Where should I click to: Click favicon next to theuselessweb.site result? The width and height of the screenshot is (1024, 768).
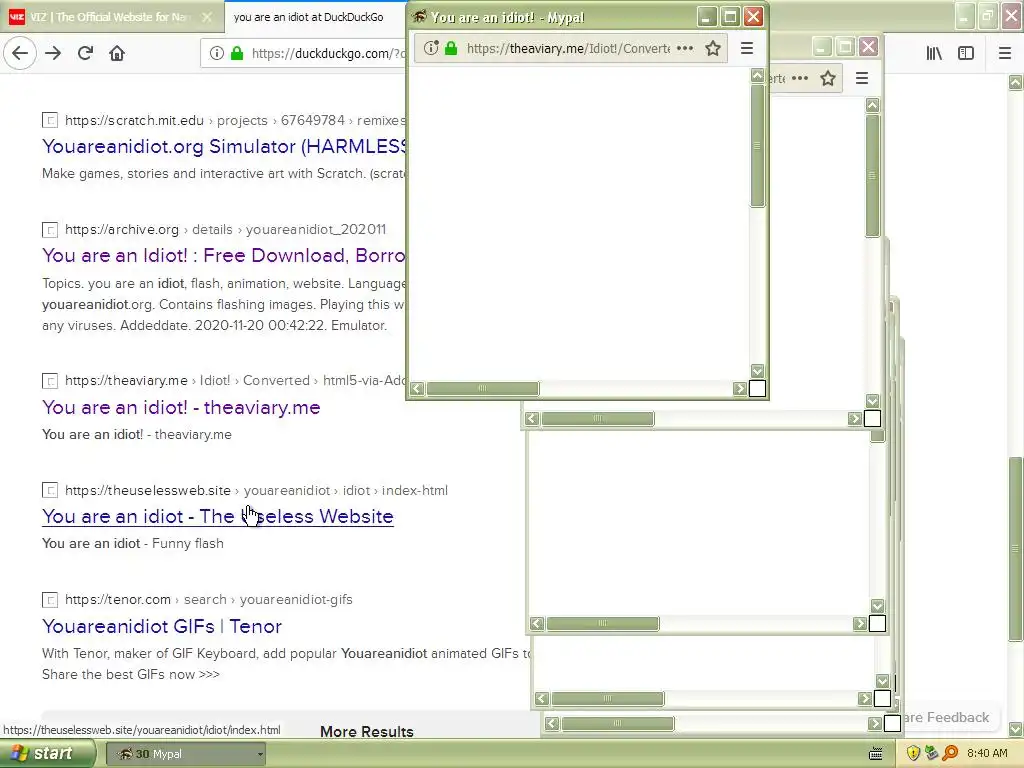pyautogui.click(x=50, y=490)
